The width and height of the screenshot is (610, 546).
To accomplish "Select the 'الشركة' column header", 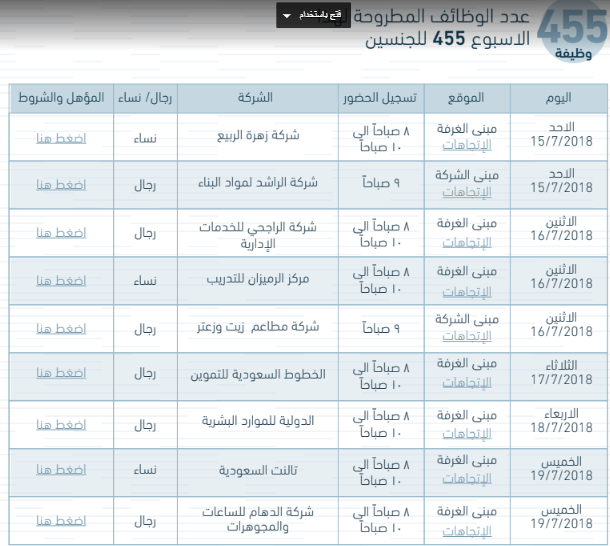I will pos(257,98).
